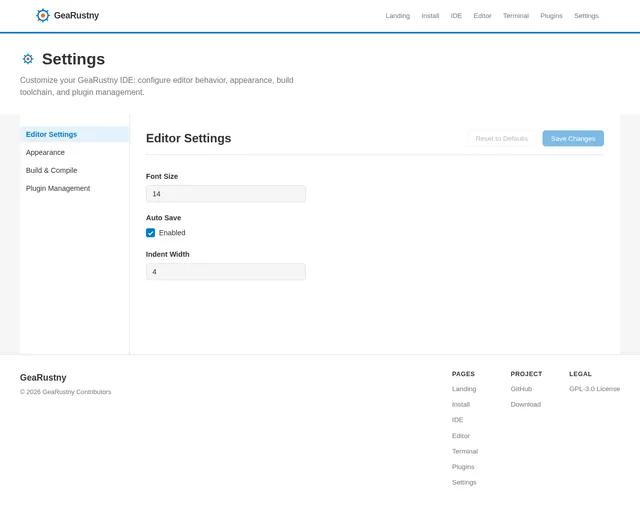The height and width of the screenshot is (505, 640).
Task: Open Landing in top navigation
Action: 398,16
